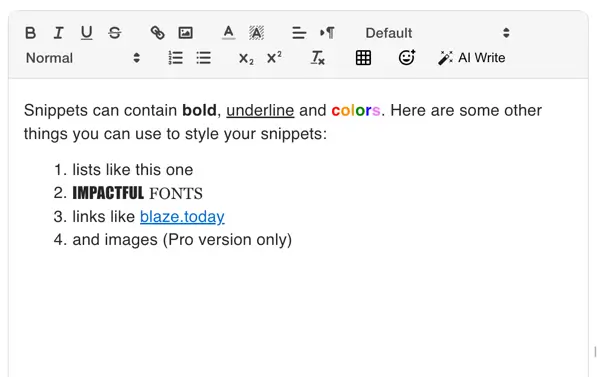Toggle italic formatting button
597x377 pixels.
pyautogui.click(x=58, y=33)
